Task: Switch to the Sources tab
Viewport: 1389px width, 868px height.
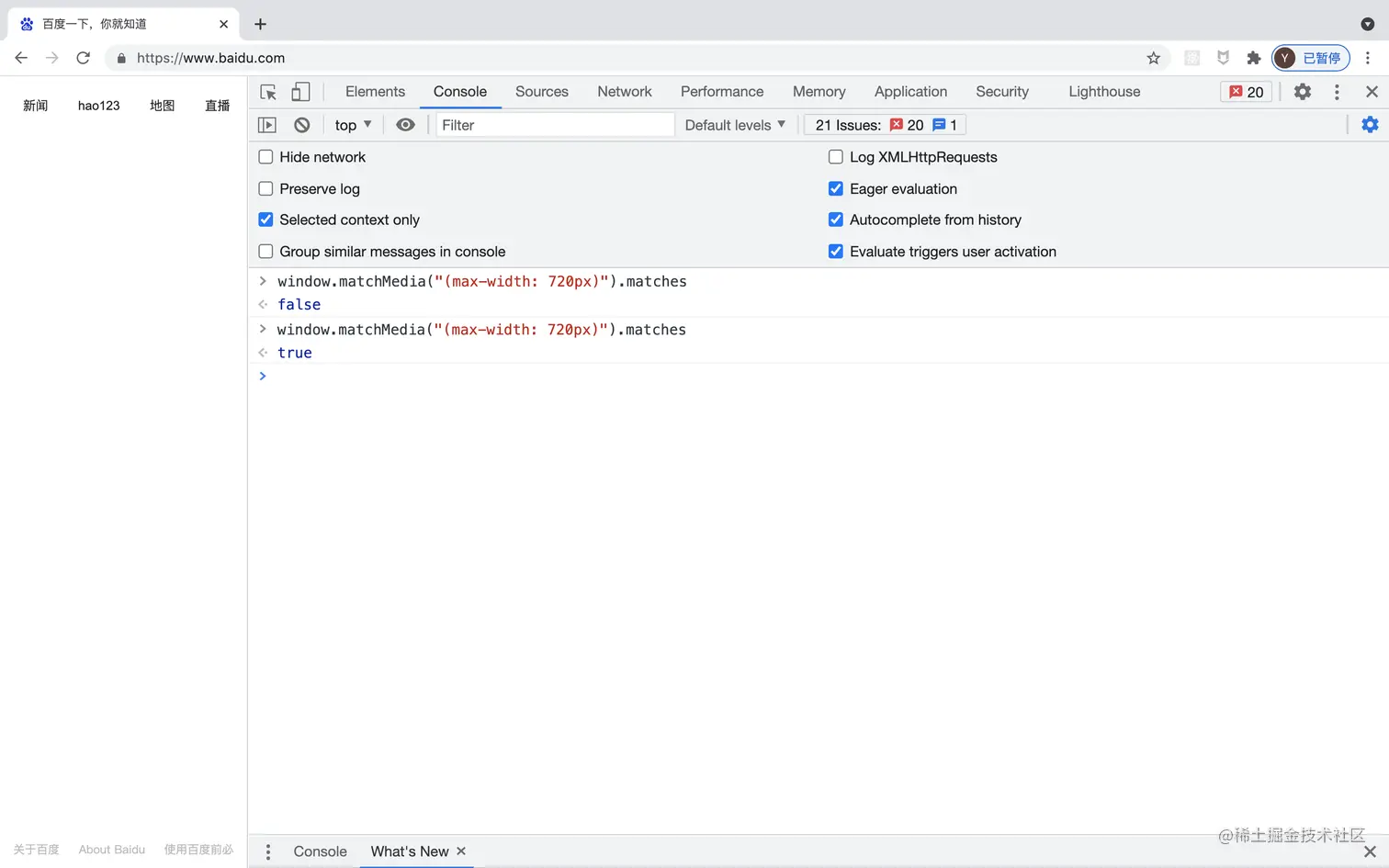Action: point(542,92)
